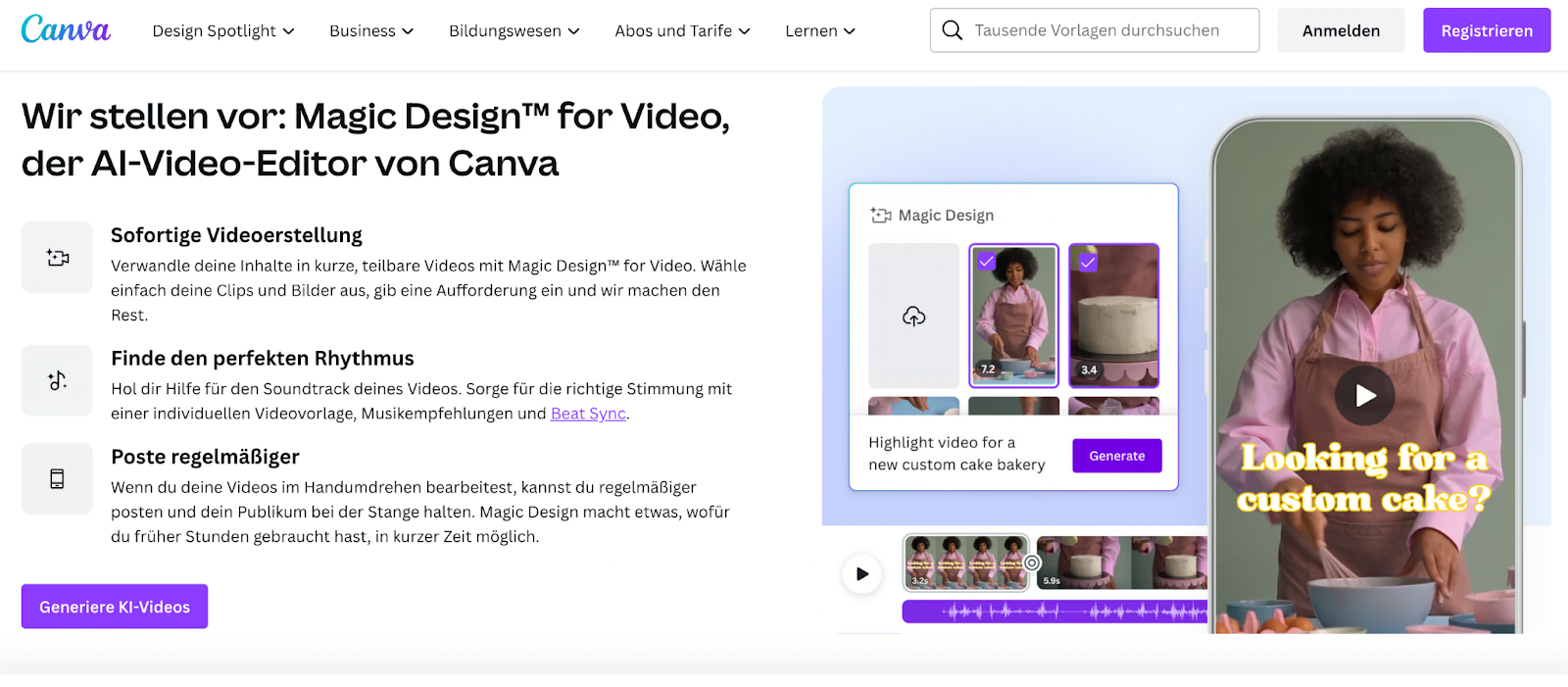
Task: Expand the Design Spotlight menu
Action: tap(223, 31)
